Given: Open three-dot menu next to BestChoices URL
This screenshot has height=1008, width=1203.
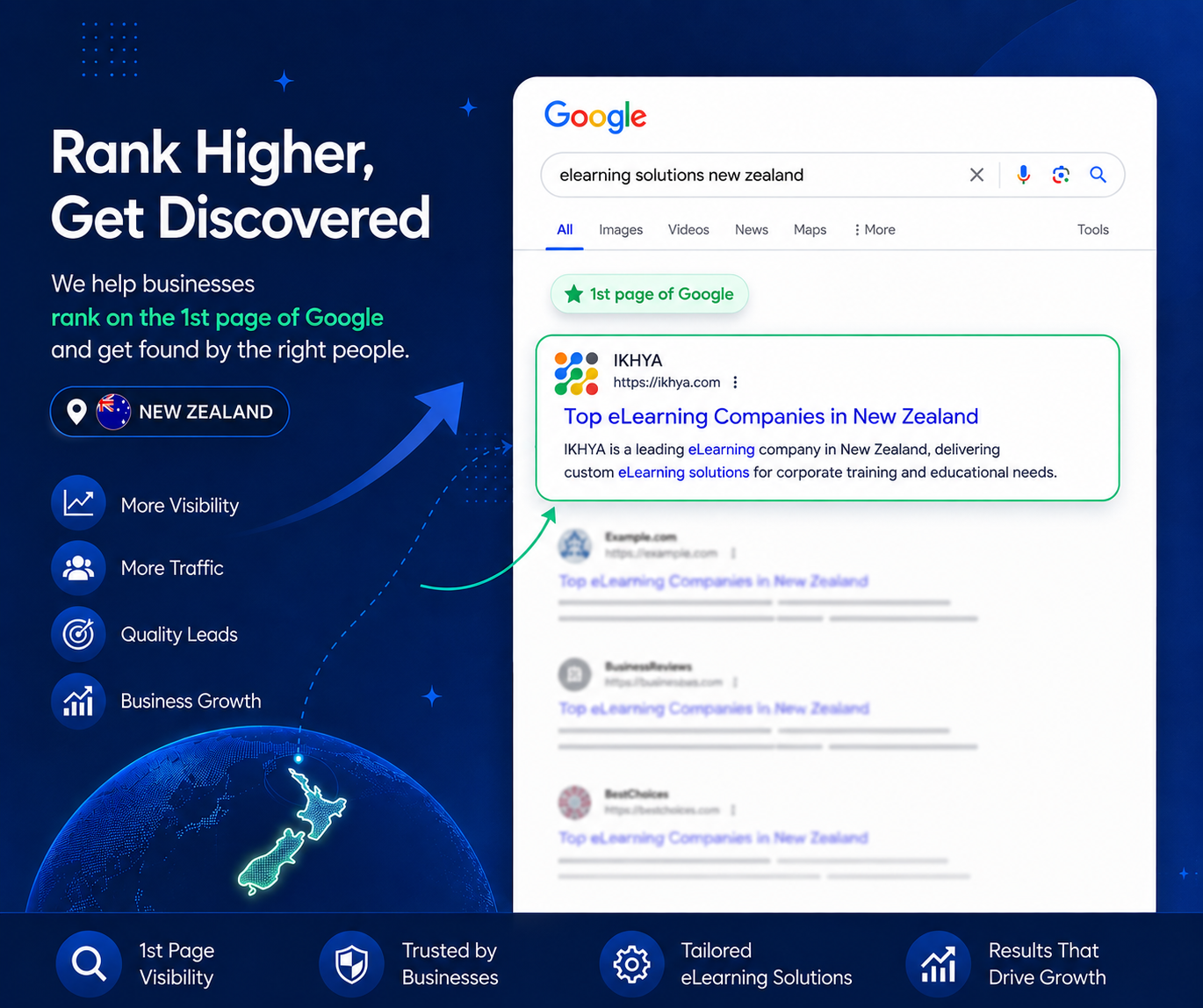Looking at the screenshot, I should 732,810.
